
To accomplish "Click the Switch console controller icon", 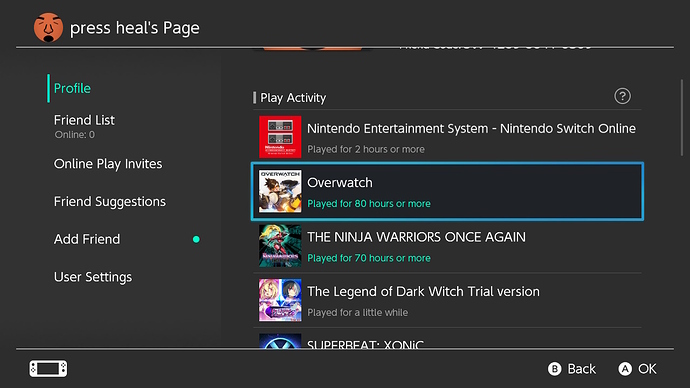I will 48,369.
